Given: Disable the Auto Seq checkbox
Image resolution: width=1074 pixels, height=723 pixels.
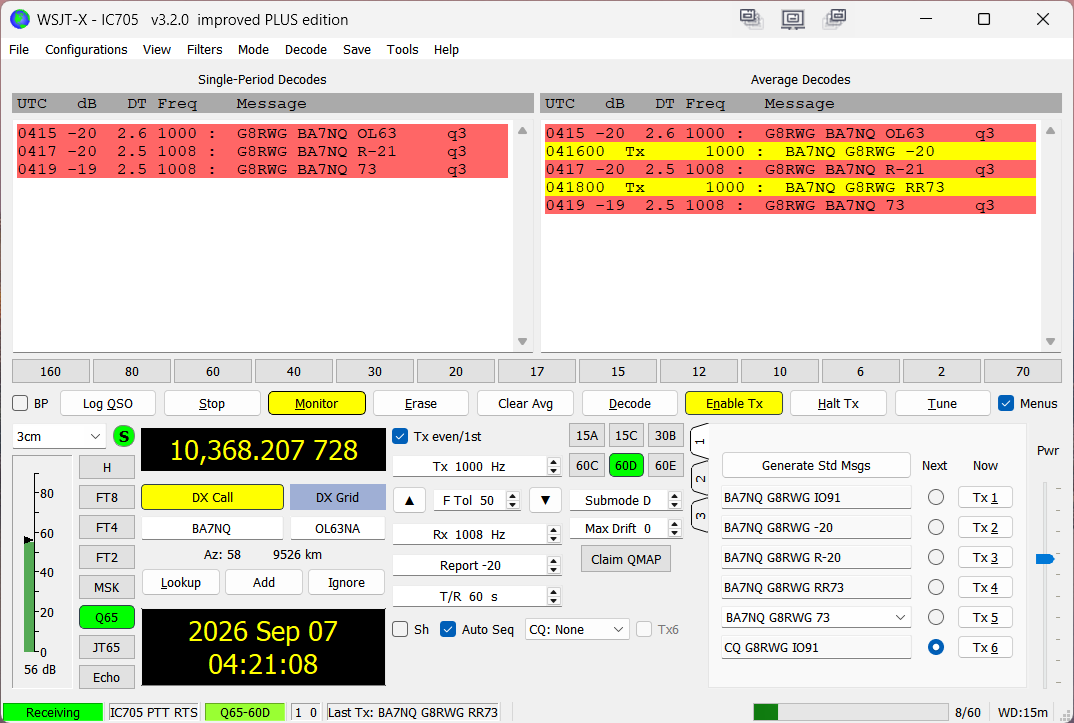Looking at the screenshot, I should pos(448,629).
